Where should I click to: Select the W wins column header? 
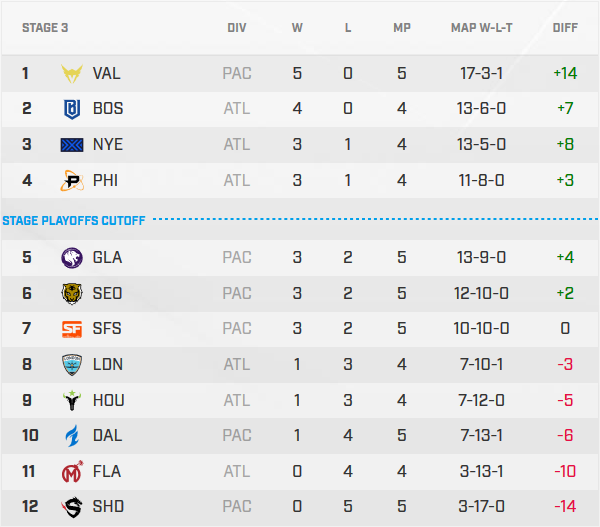[x=297, y=27]
